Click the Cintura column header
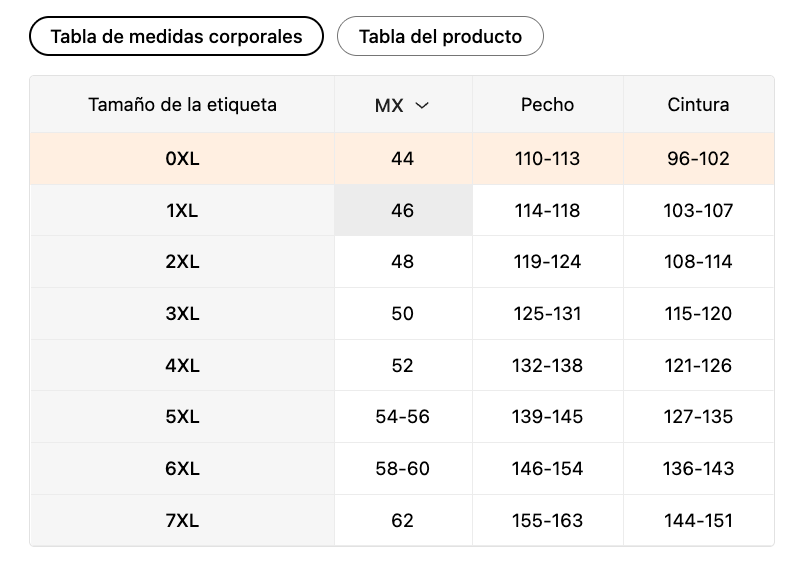 pos(698,105)
